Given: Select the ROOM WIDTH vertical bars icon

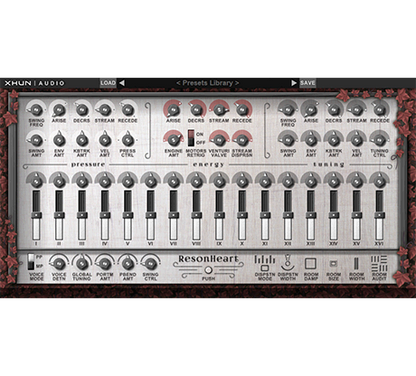Looking at the screenshot, I should coord(356,263).
